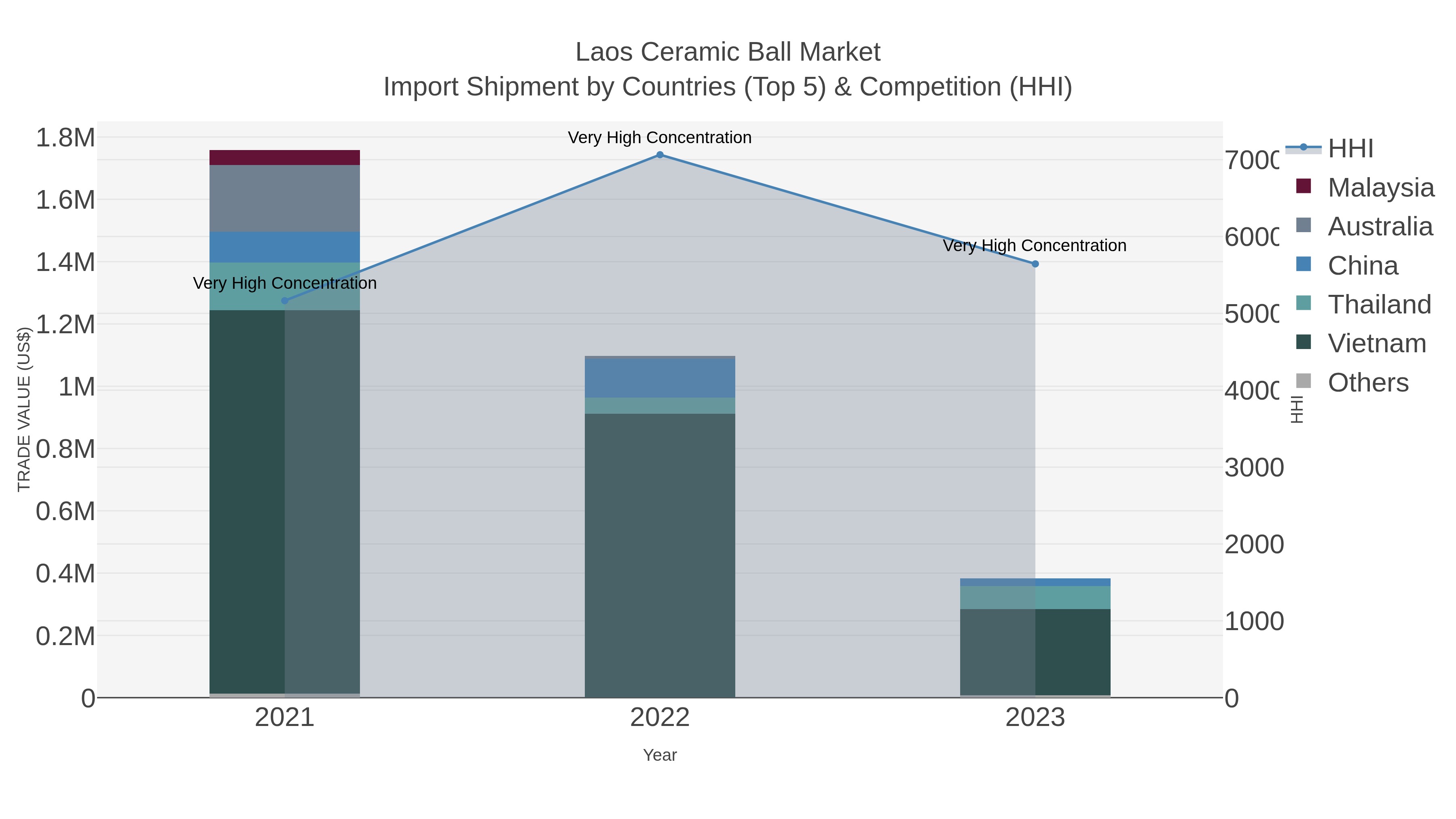1456x819 pixels.
Task: Click the Thailand segment of 2021 bar
Action: point(285,287)
